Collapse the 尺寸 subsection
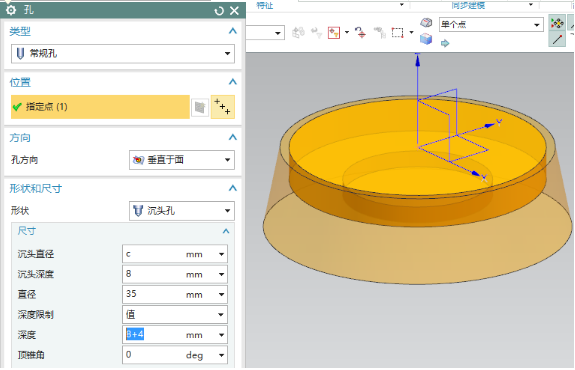Viewport: 575px width, 370px height. tap(226, 231)
